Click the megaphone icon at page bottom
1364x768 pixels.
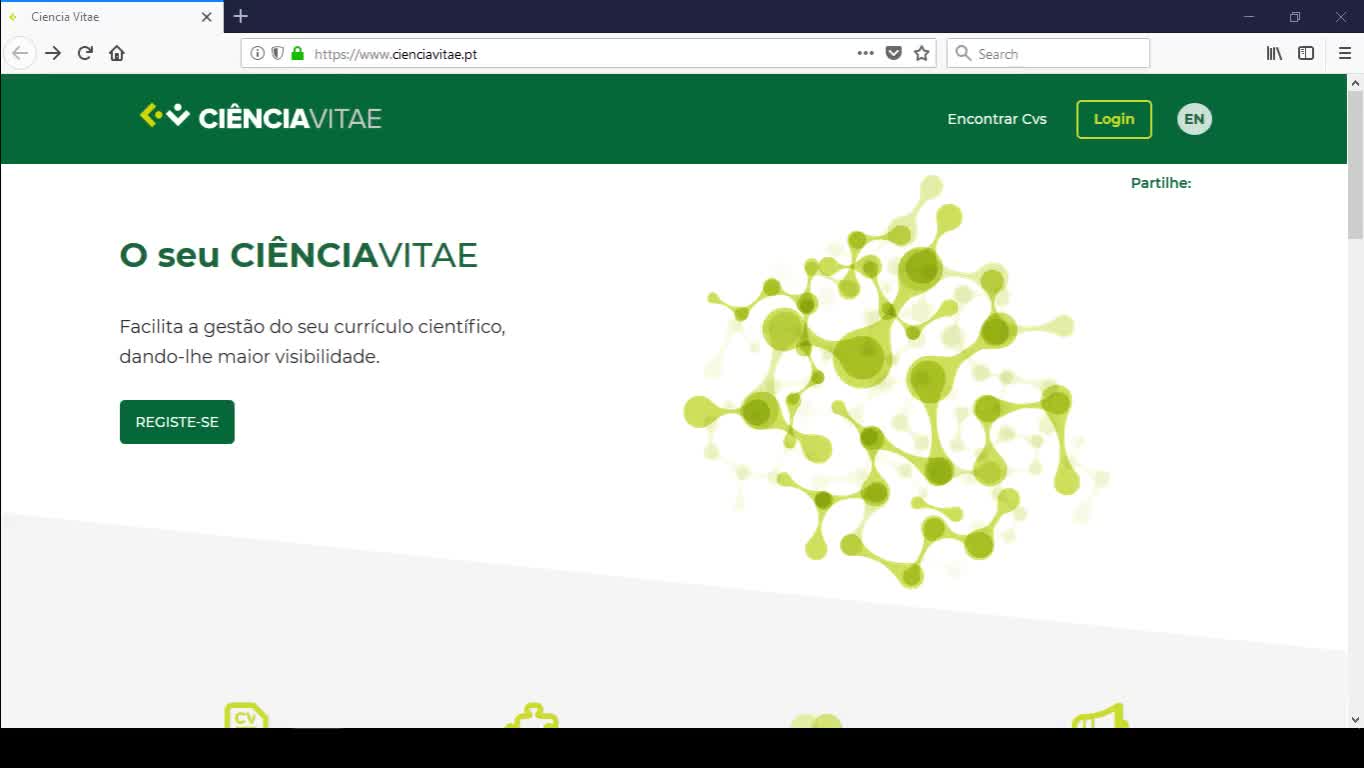pyautogui.click(x=1100, y=715)
